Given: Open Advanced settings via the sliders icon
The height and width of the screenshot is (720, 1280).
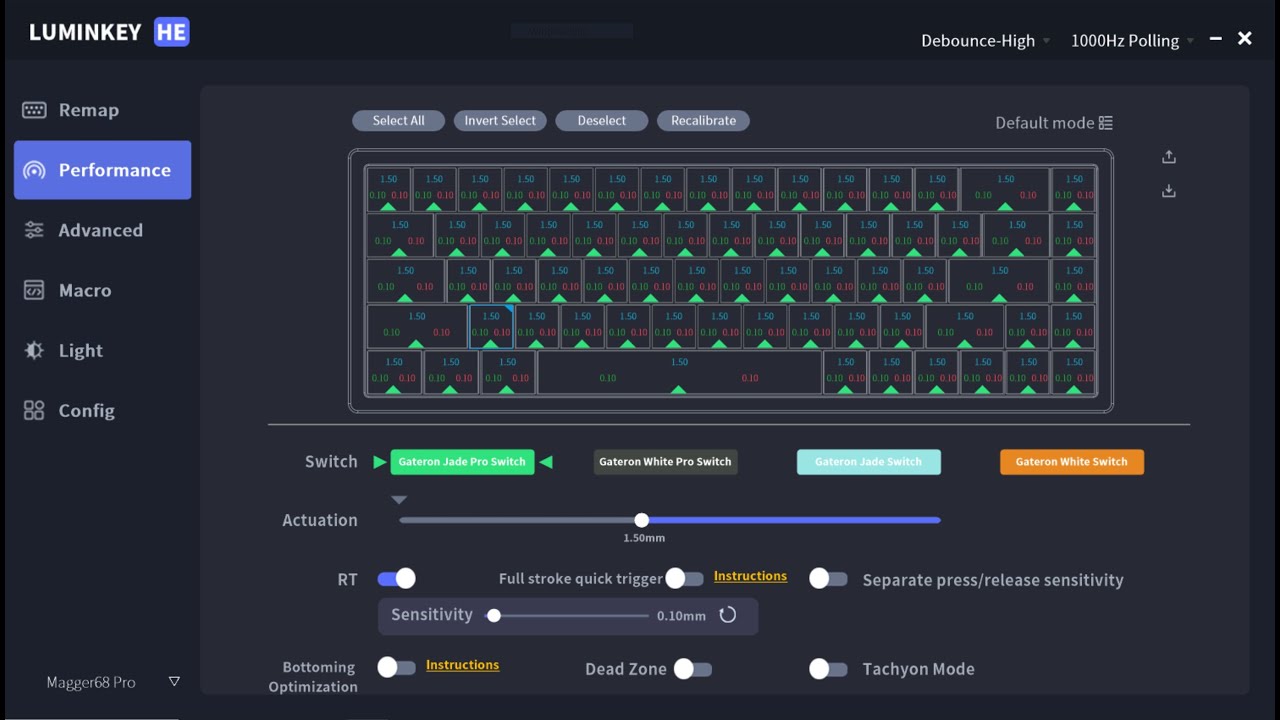Looking at the screenshot, I should [x=33, y=230].
